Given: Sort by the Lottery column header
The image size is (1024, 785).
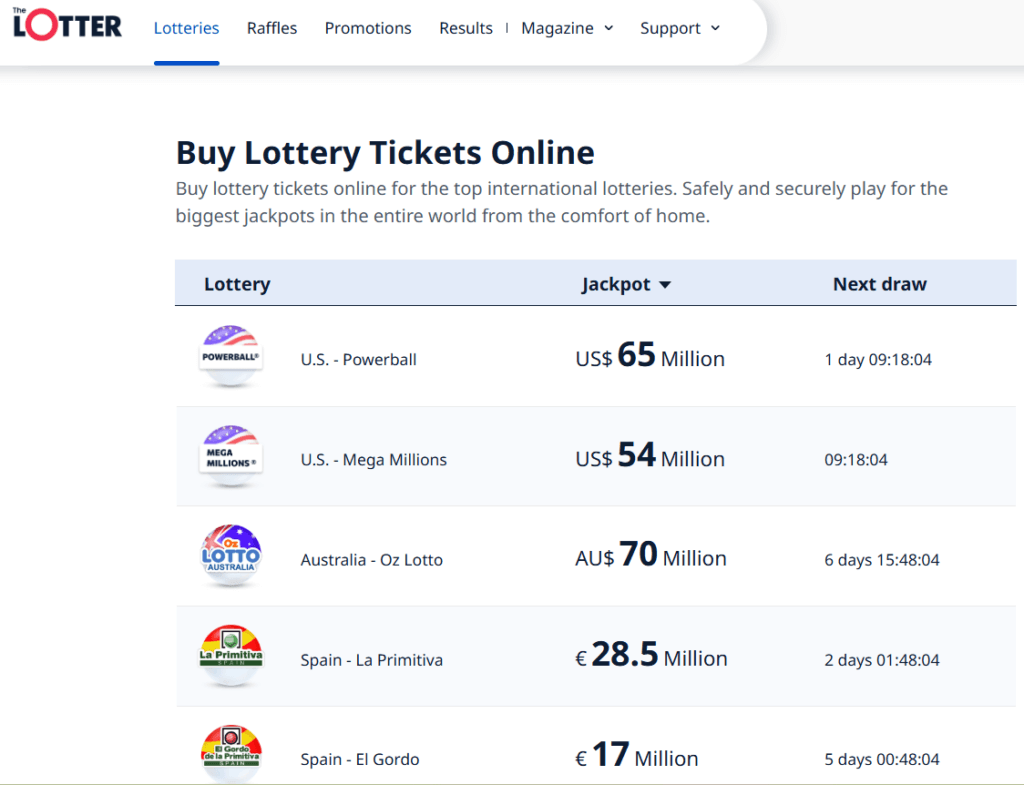Looking at the screenshot, I should (x=237, y=284).
